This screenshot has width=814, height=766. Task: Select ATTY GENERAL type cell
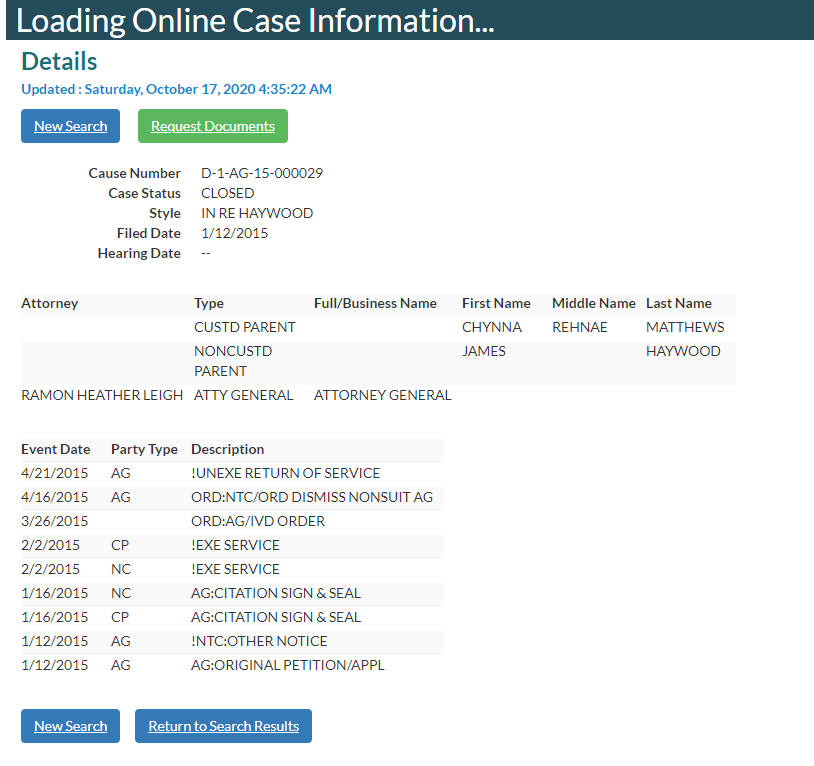(x=243, y=395)
